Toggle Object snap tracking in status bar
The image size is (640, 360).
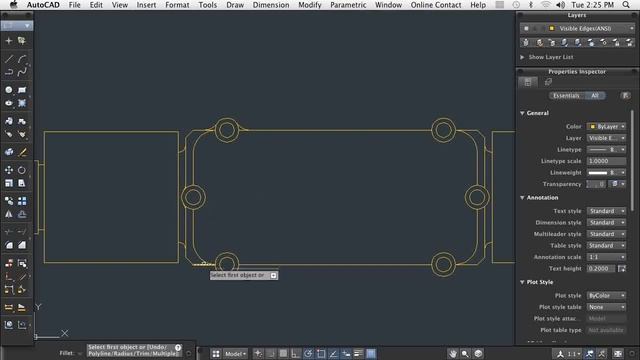(x=333, y=353)
